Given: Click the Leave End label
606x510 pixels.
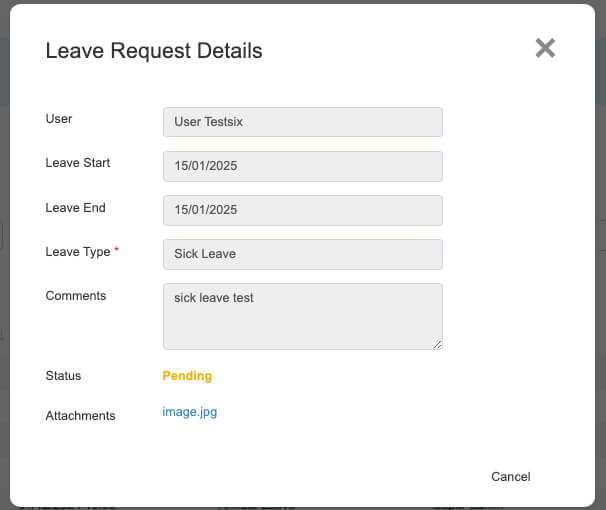Looking at the screenshot, I should coord(75,207).
